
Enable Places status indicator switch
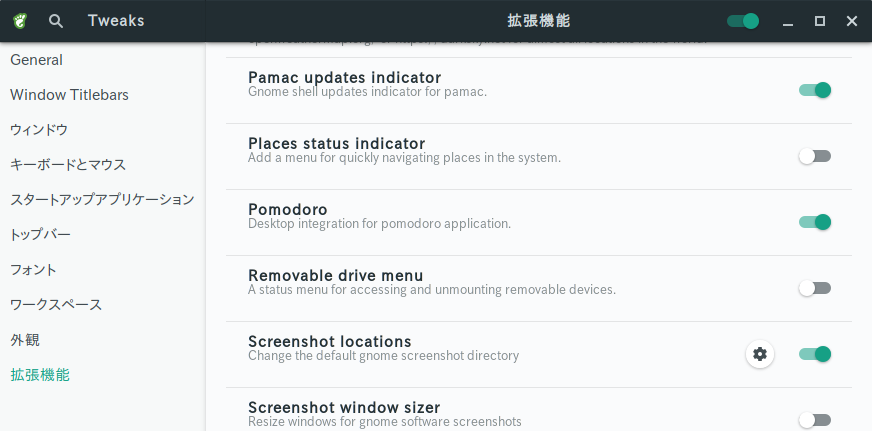pos(815,156)
